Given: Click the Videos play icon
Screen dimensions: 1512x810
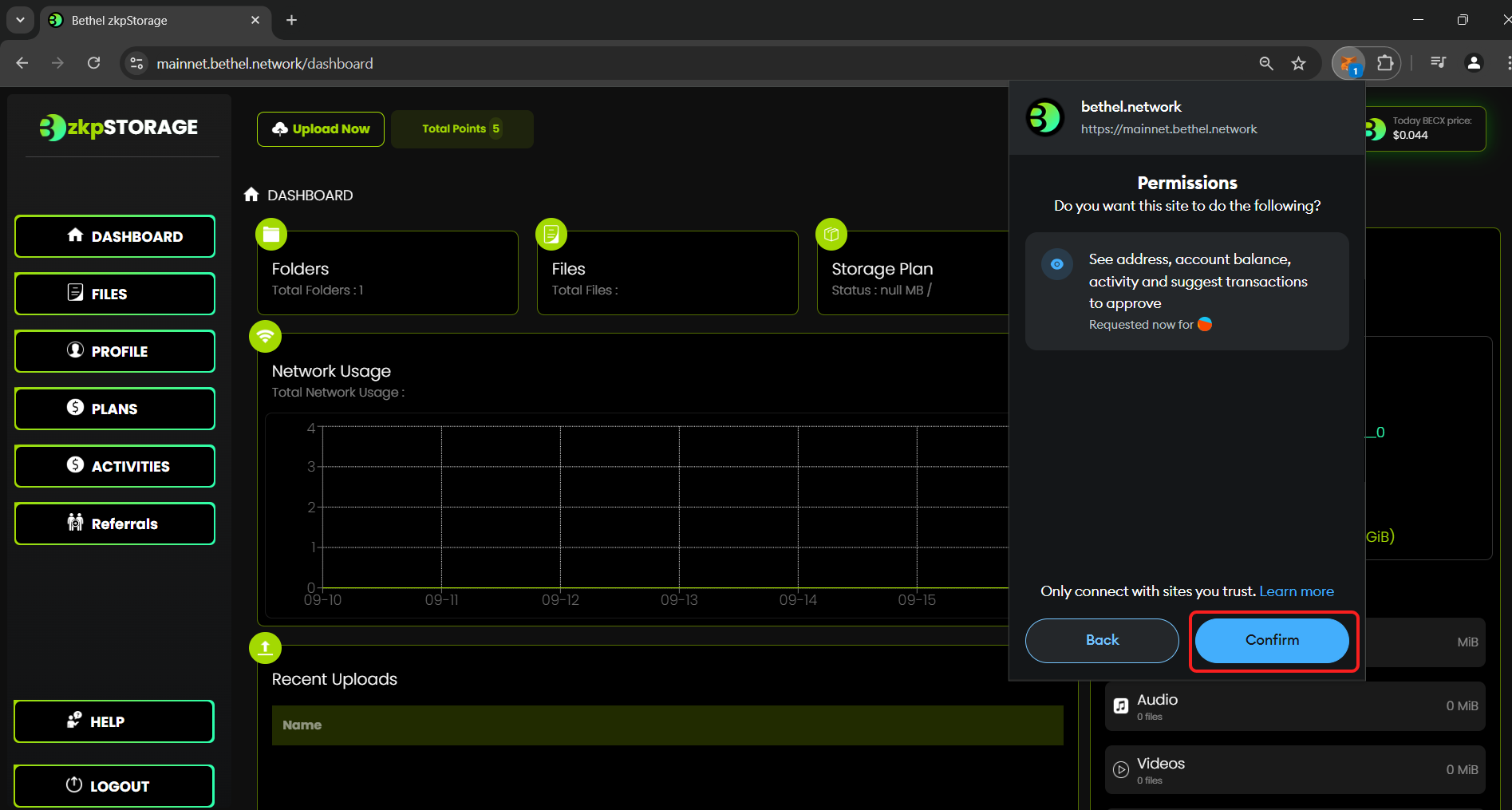Looking at the screenshot, I should [x=1121, y=770].
